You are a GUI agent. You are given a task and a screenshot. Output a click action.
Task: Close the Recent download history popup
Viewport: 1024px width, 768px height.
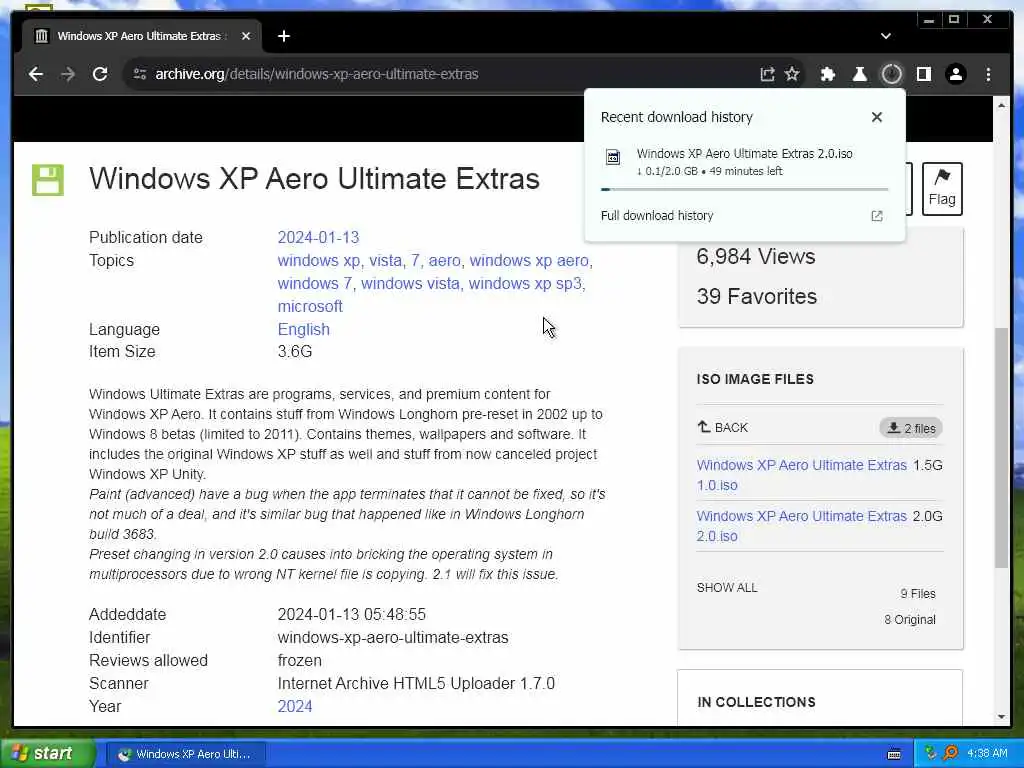[876, 117]
